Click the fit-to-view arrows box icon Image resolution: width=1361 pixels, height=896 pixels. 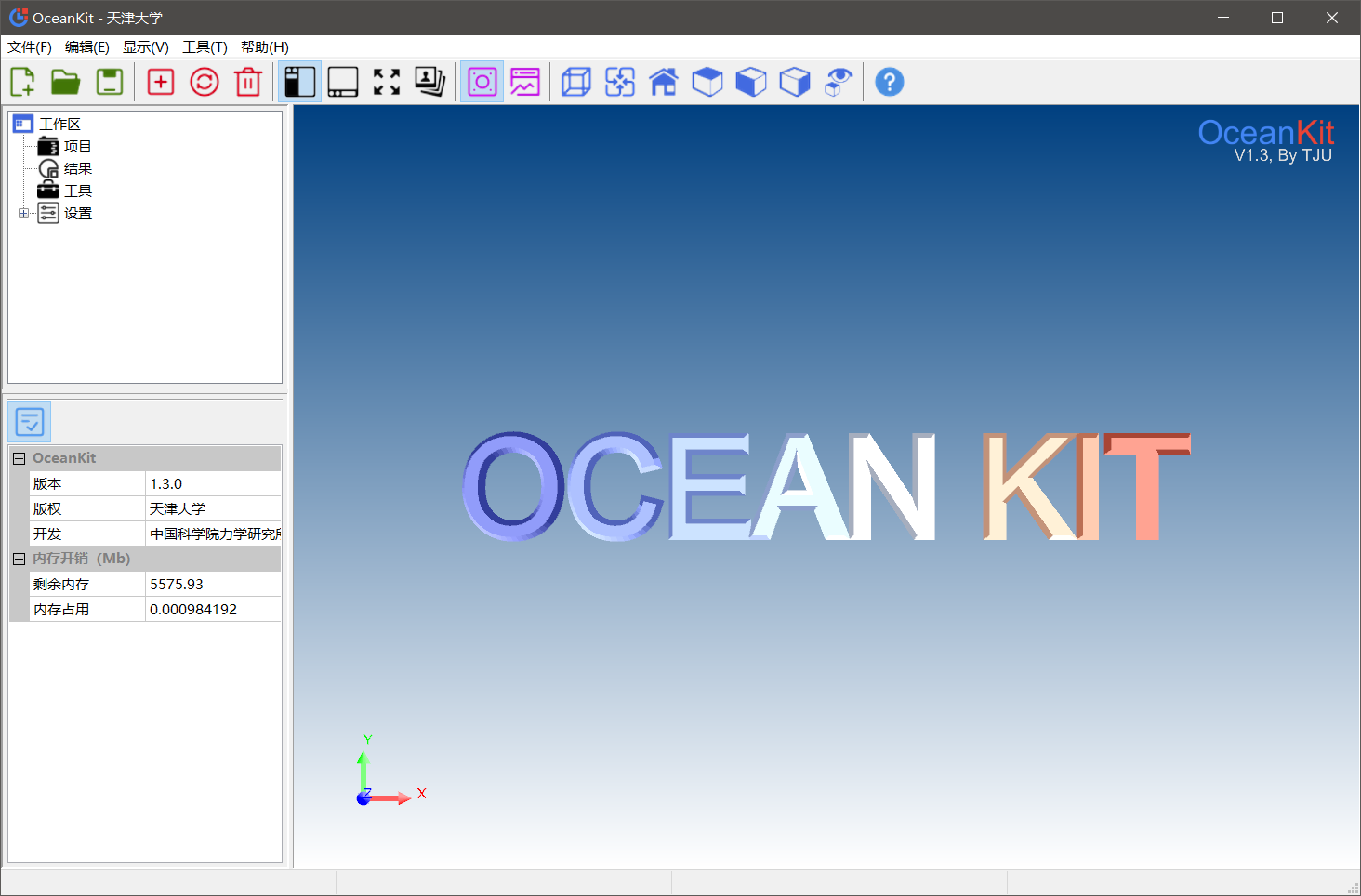[620, 82]
